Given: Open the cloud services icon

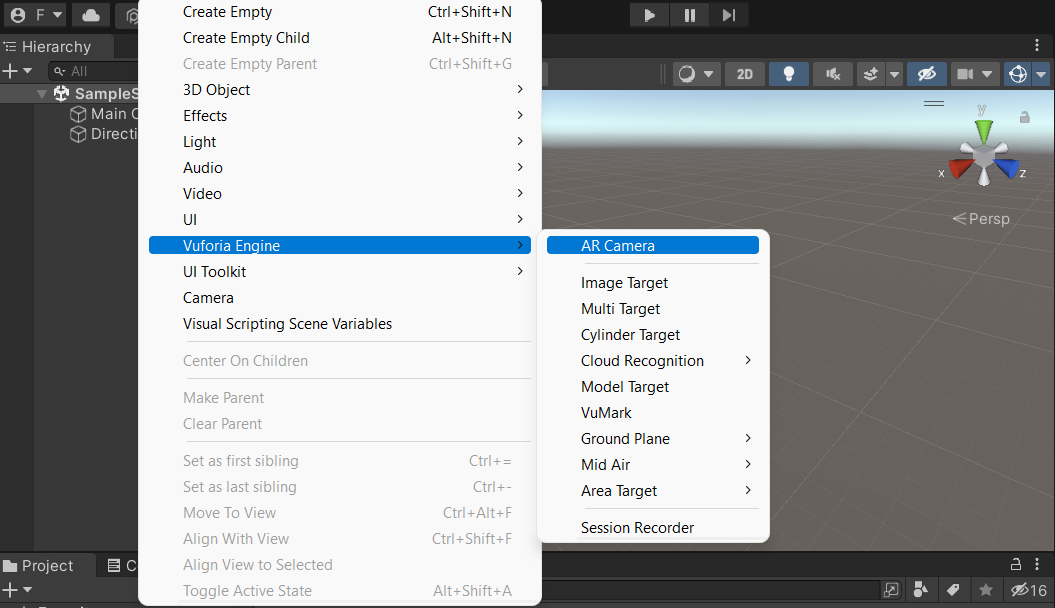Looking at the screenshot, I should coord(91,15).
